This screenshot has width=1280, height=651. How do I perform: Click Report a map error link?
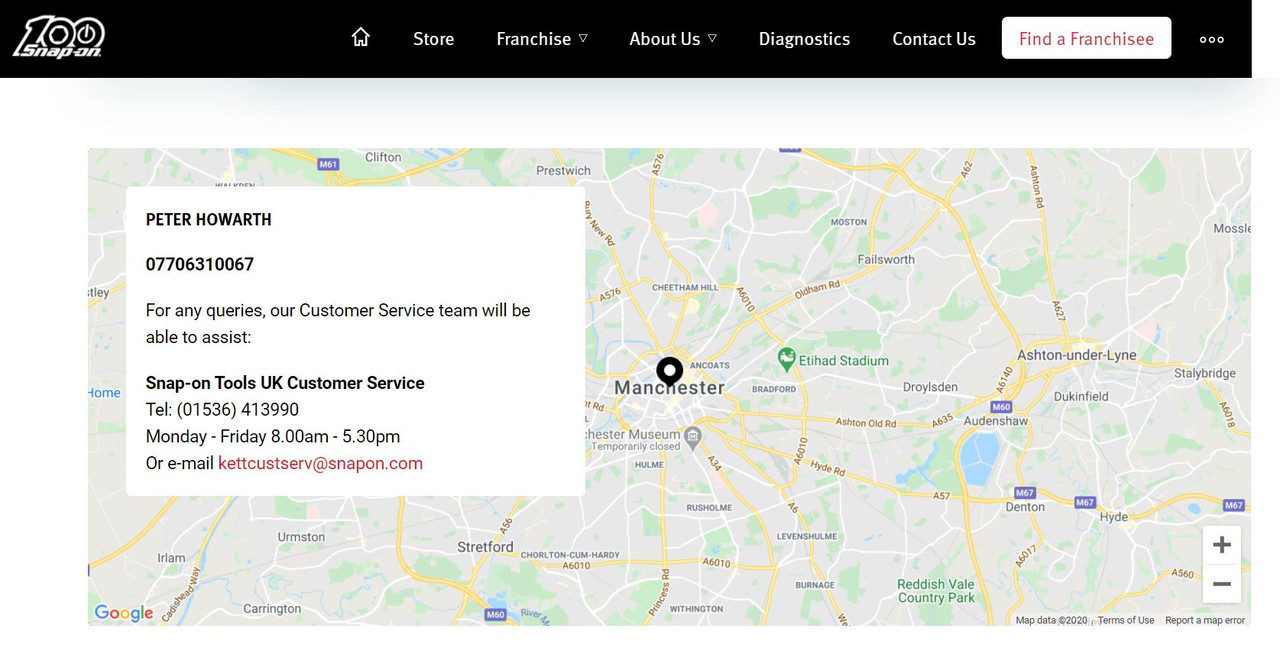point(1205,620)
